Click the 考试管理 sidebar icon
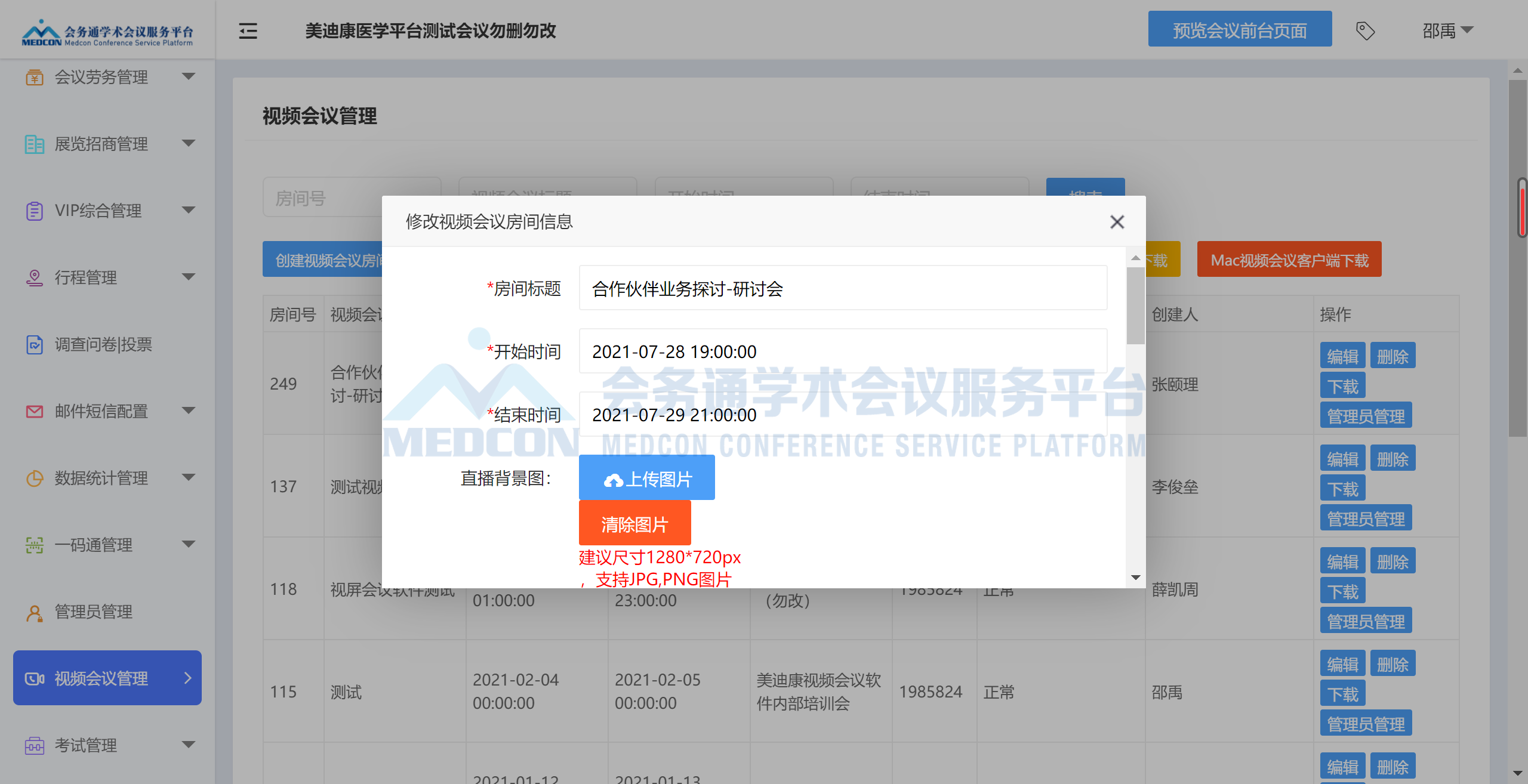 [x=35, y=745]
